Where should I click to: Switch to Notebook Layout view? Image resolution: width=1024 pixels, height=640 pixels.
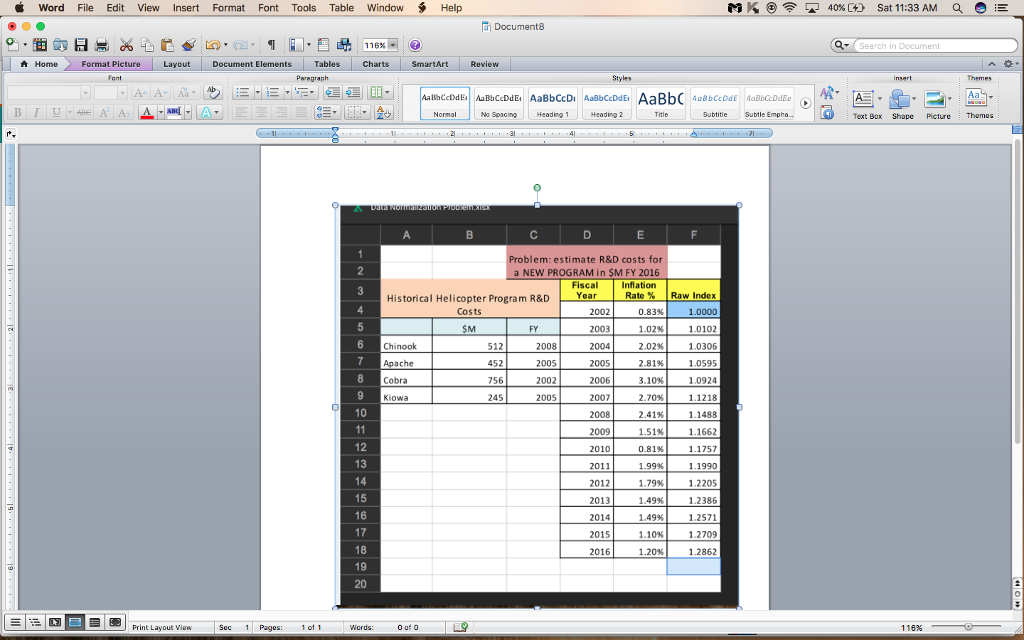point(95,622)
